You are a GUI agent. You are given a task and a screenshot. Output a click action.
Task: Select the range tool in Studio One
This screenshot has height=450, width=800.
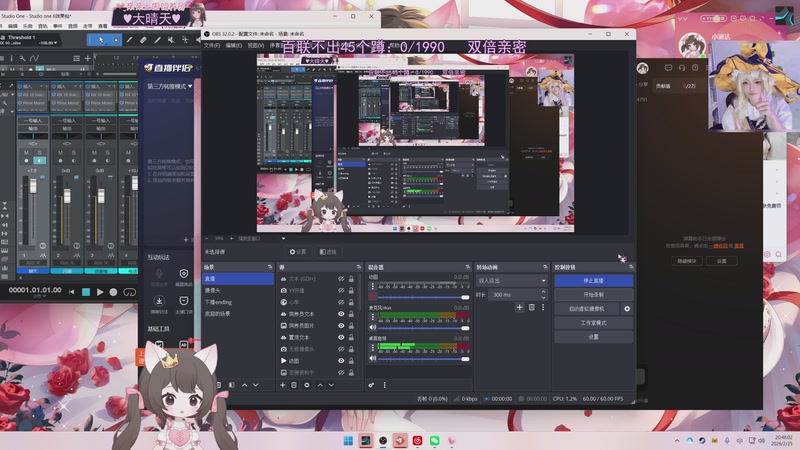coord(116,40)
